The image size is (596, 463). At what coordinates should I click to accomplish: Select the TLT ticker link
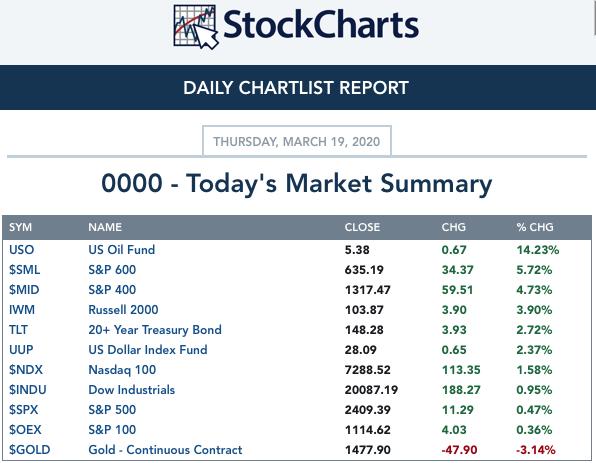[x=19, y=330]
